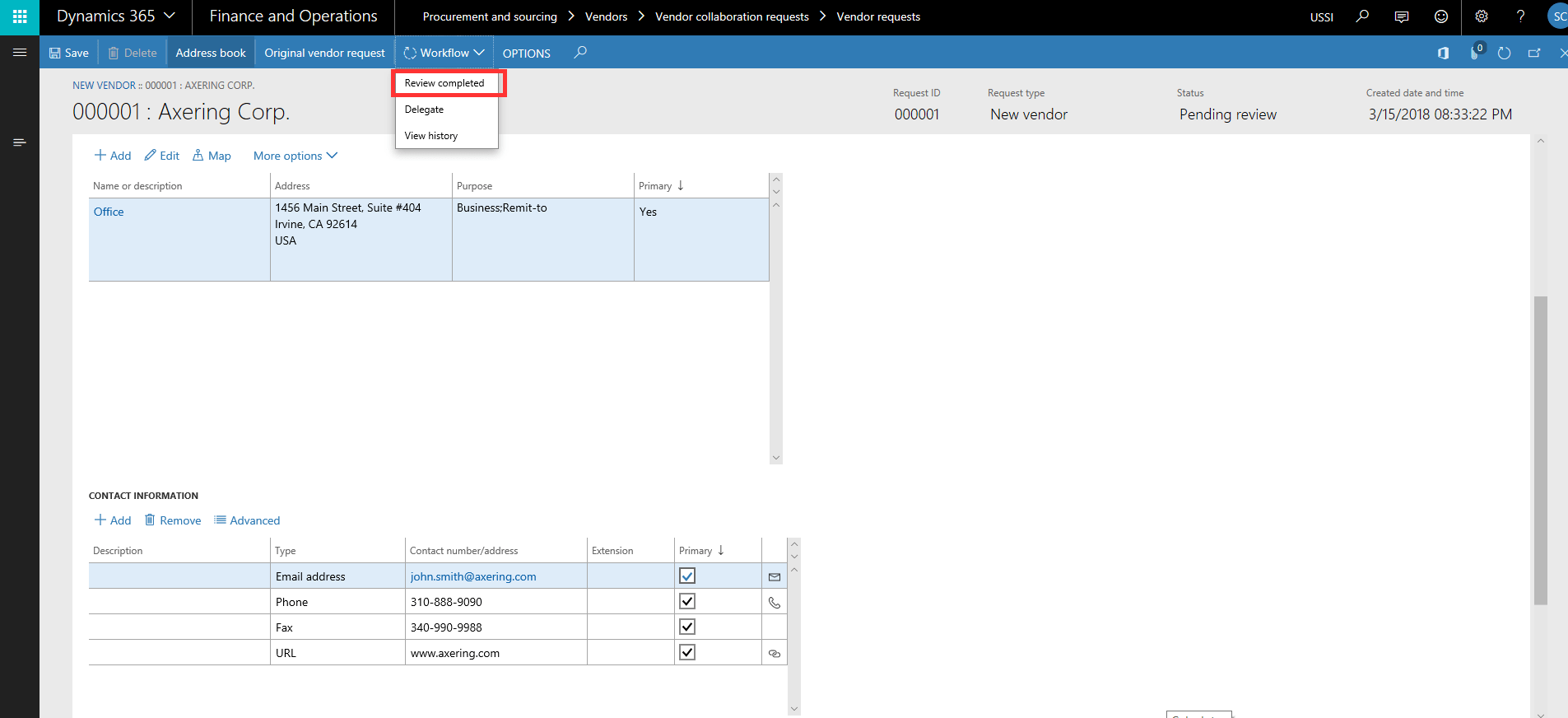Toggle Primary checkbox for URL row

[687, 653]
